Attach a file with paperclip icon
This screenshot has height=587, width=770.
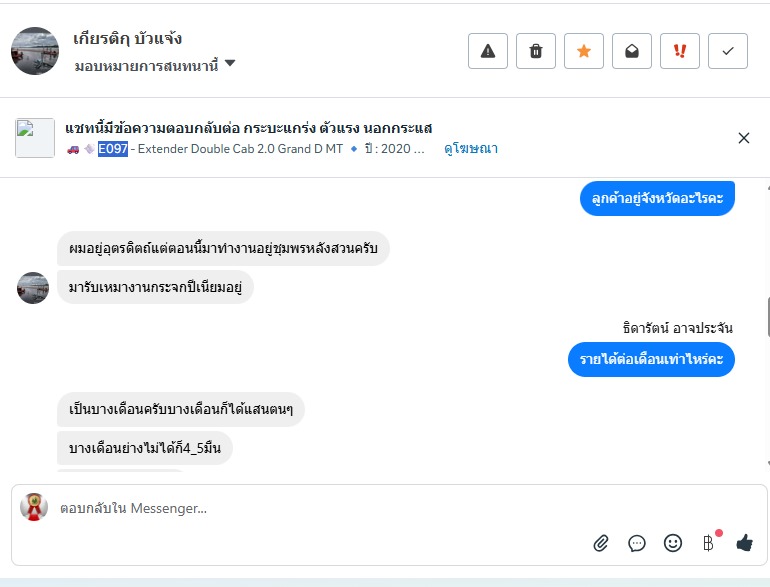601,543
